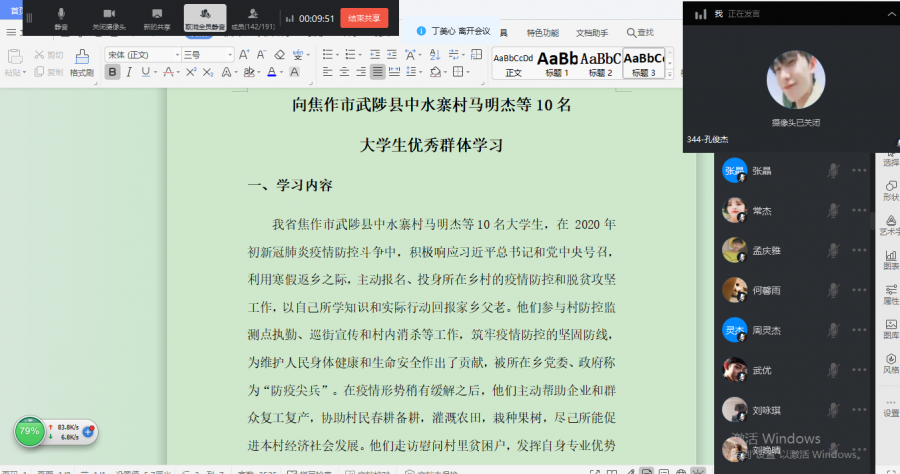Image resolution: width=900 pixels, height=474 pixels.
Task: Click the Copy (复制) button
Action: point(49,72)
